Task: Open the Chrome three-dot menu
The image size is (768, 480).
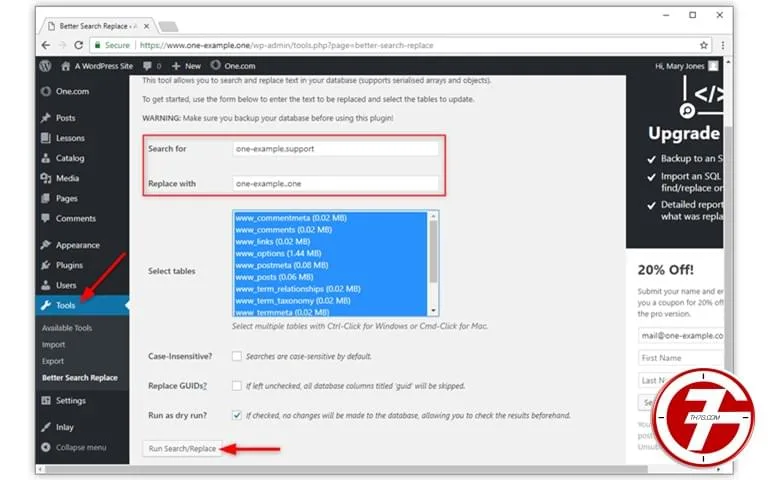Action: [722, 45]
